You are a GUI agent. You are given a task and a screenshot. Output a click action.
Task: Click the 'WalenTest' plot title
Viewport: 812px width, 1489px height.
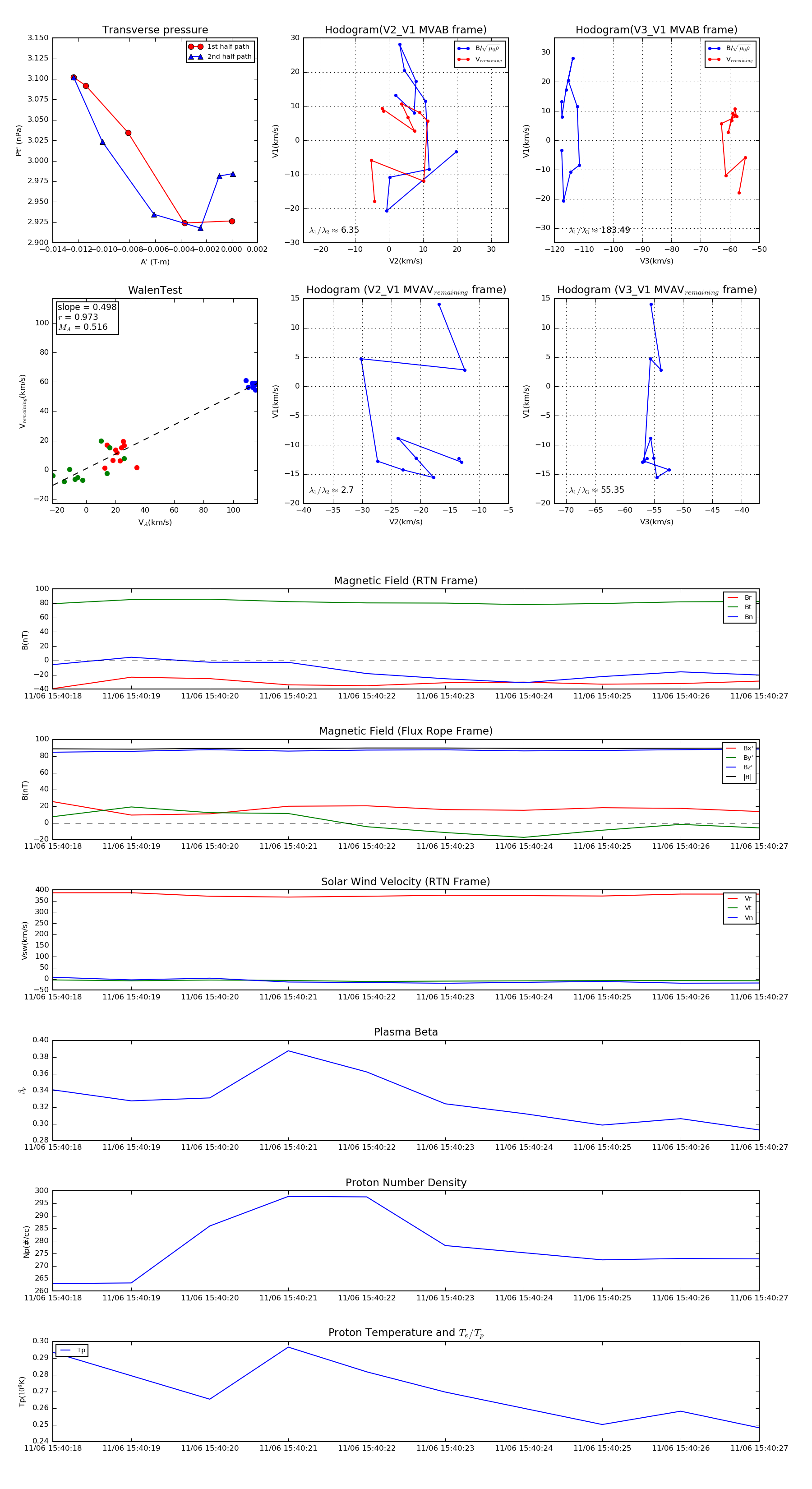pyautogui.click(x=155, y=290)
